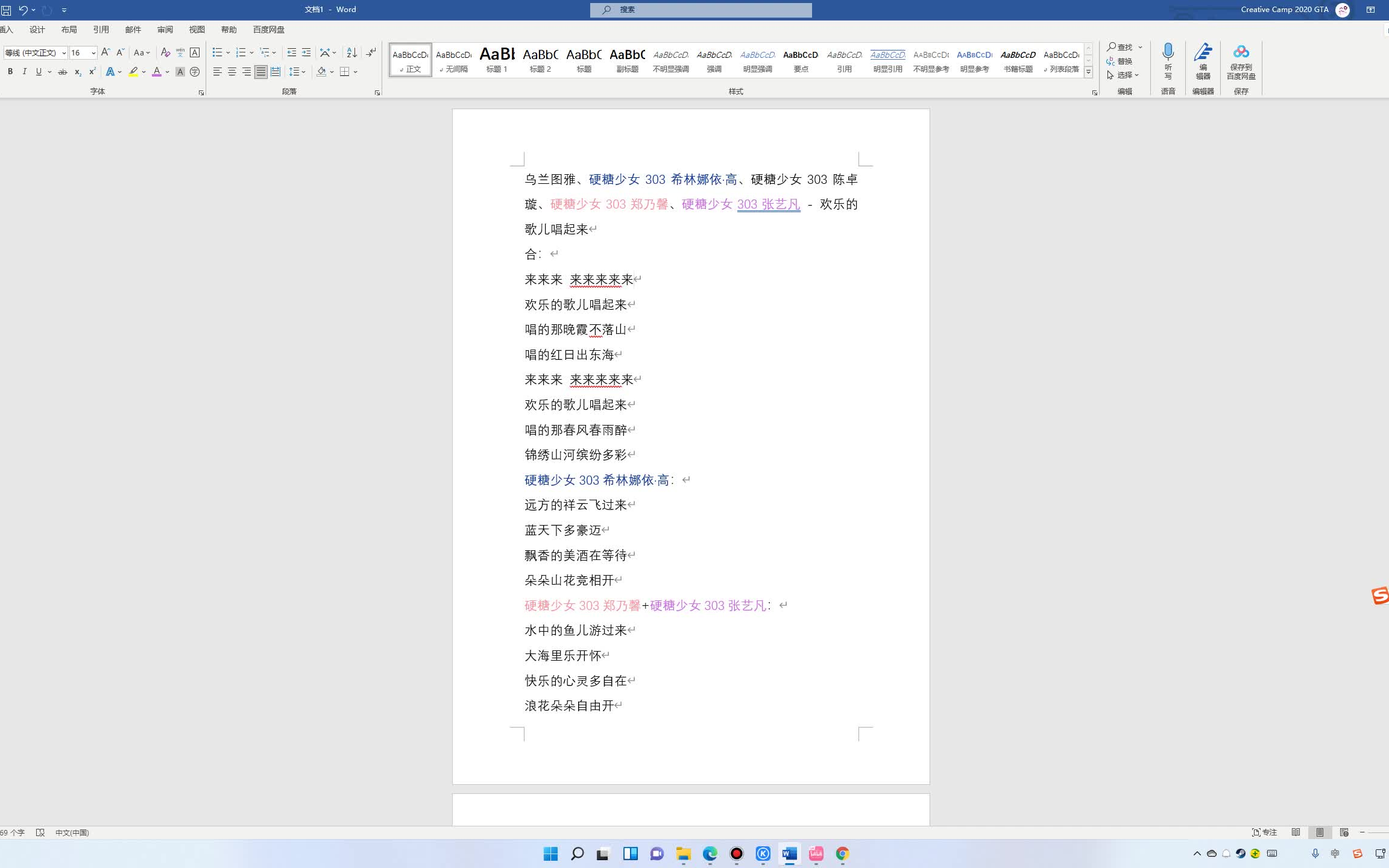Screen dimensions: 1389x868
Task: Increase font size with the grow font icon
Action: (x=106, y=52)
